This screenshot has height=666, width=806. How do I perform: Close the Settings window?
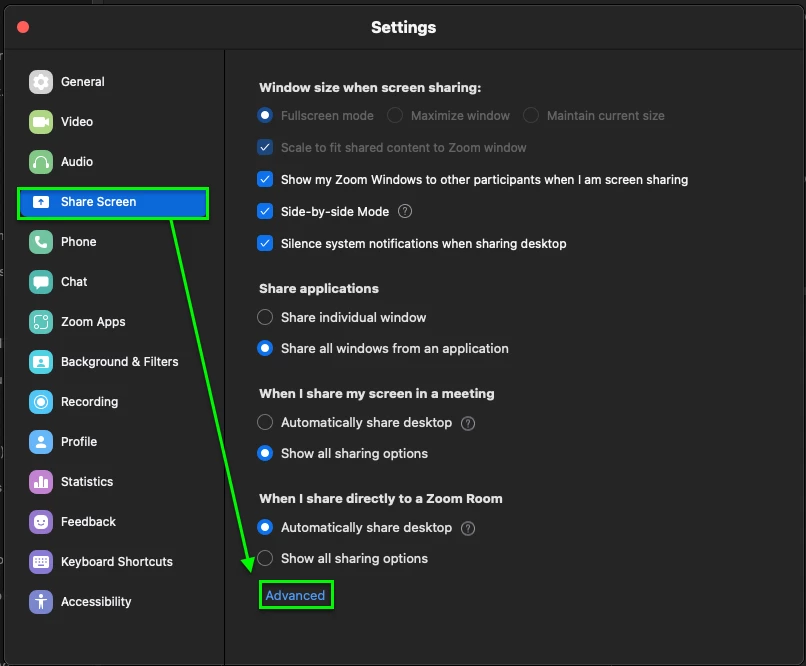point(23,27)
